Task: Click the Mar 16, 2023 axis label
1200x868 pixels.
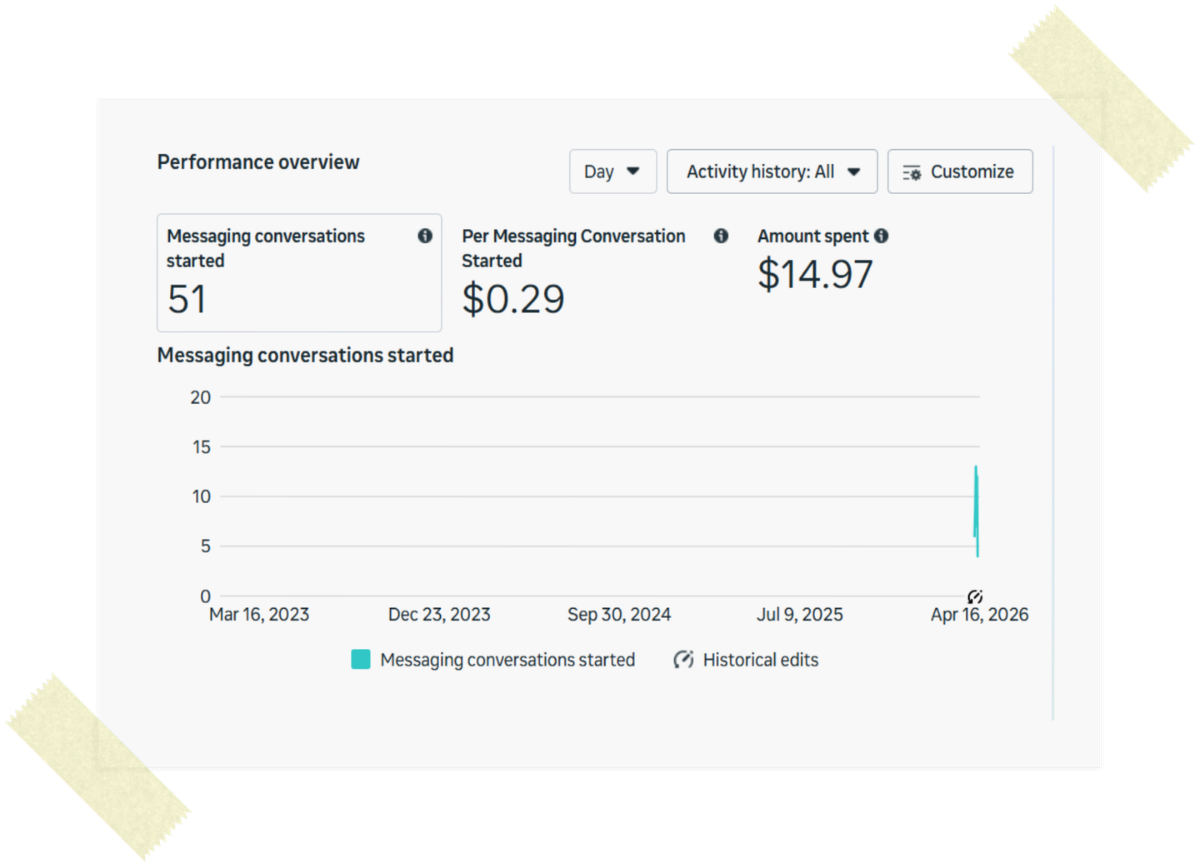Action: tap(259, 615)
